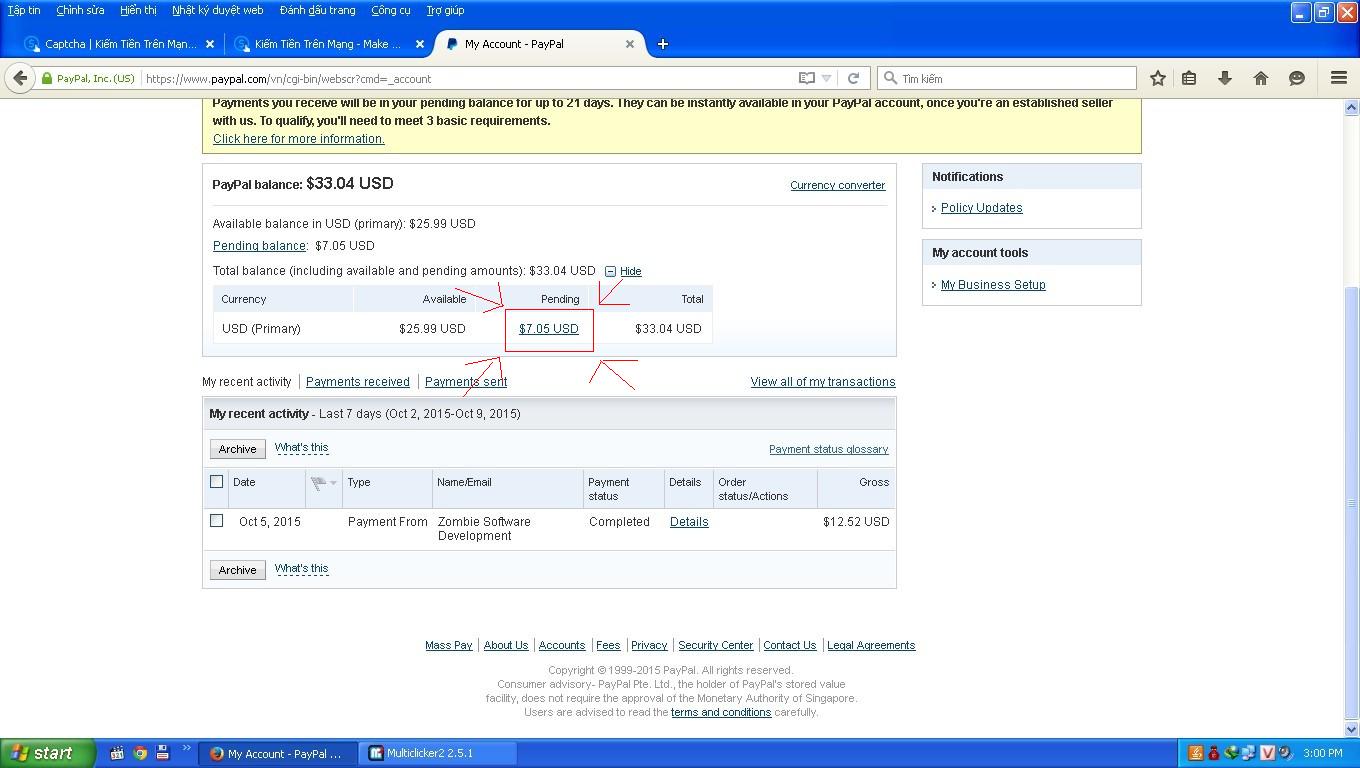Open a new tab with the plus button
1360x768 pixels.
(x=662, y=44)
